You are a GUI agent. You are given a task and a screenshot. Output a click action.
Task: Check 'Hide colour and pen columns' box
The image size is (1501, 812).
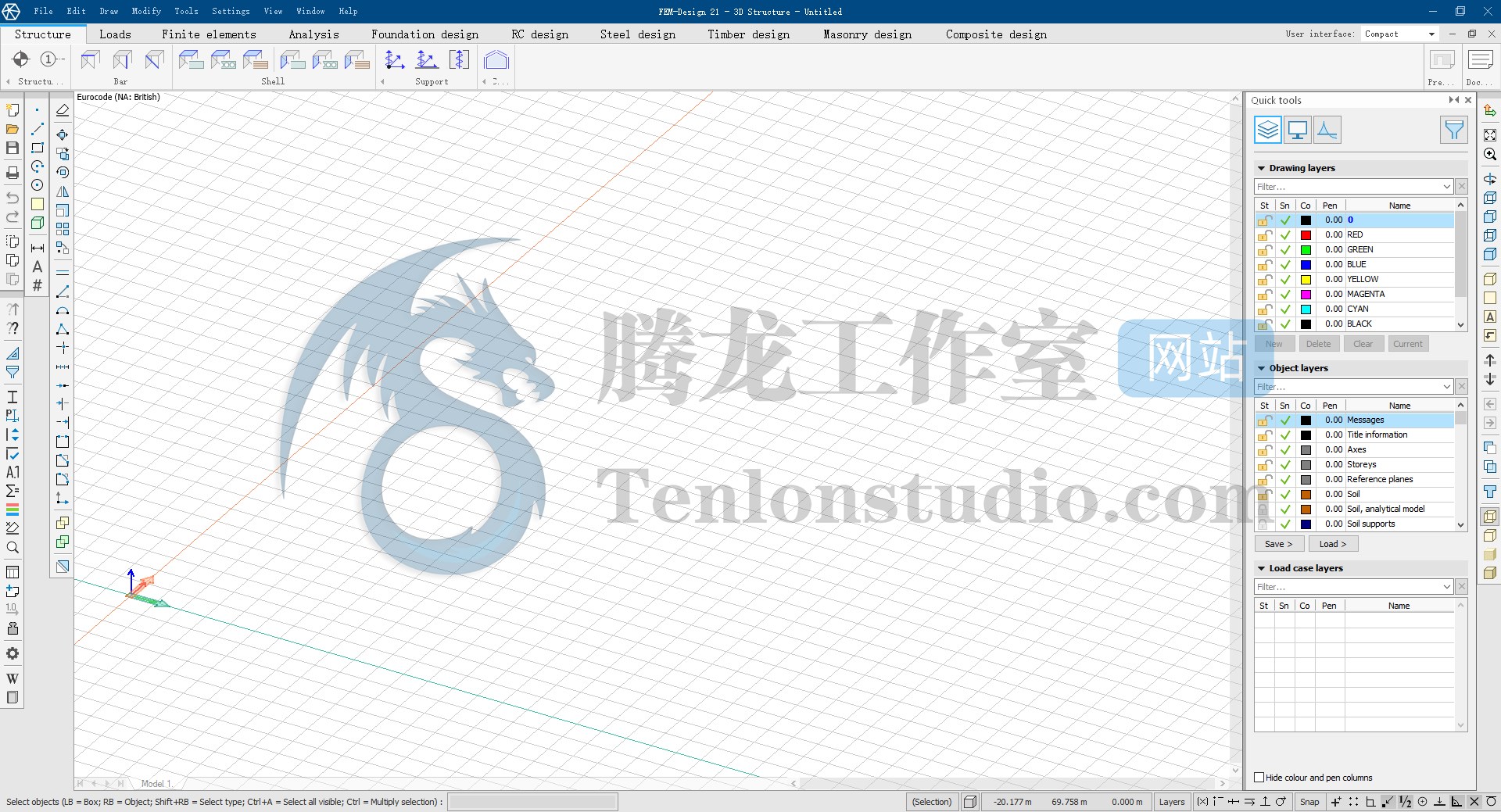tap(1259, 778)
